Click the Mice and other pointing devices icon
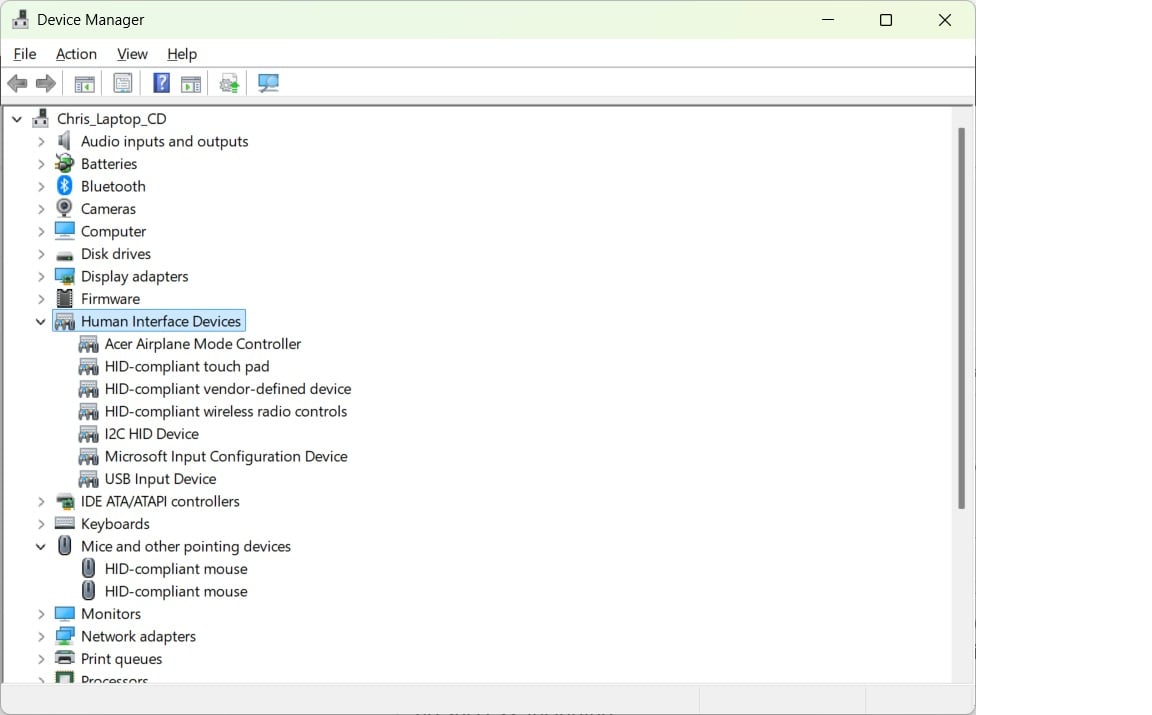The height and width of the screenshot is (715, 1152). pyautogui.click(x=65, y=545)
